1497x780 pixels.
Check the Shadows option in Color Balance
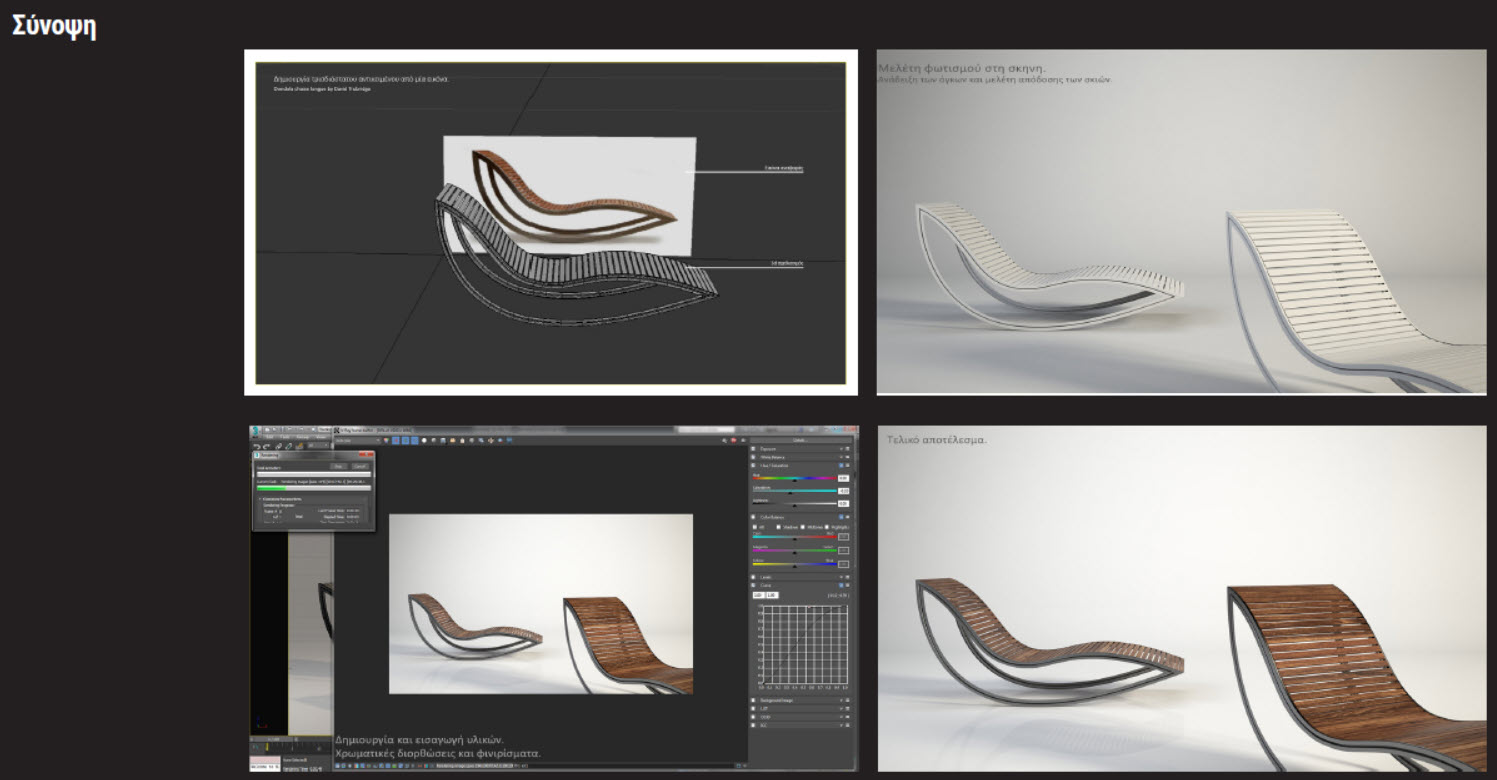[x=778, y=527]
